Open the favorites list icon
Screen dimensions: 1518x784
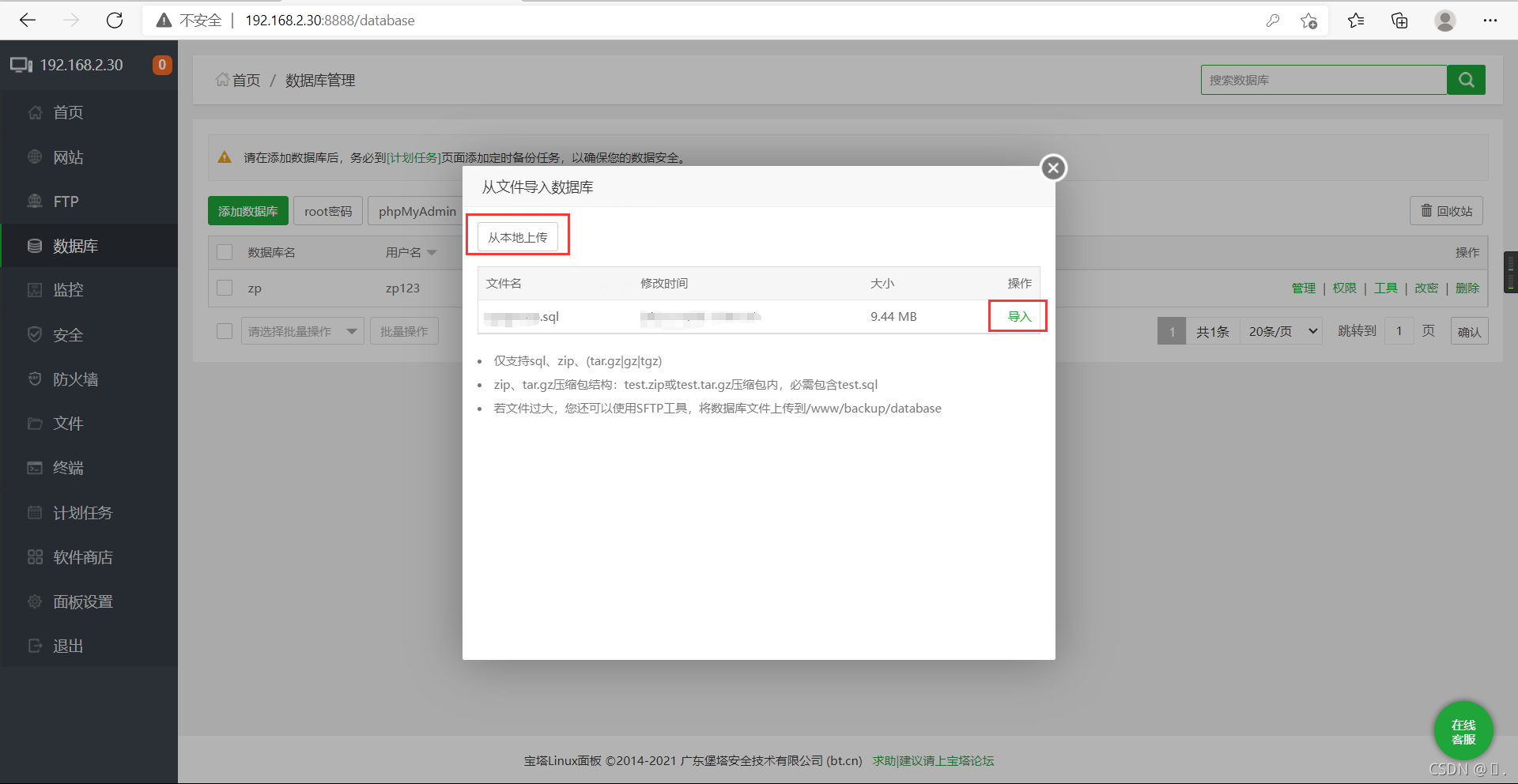click(1356, 21)
